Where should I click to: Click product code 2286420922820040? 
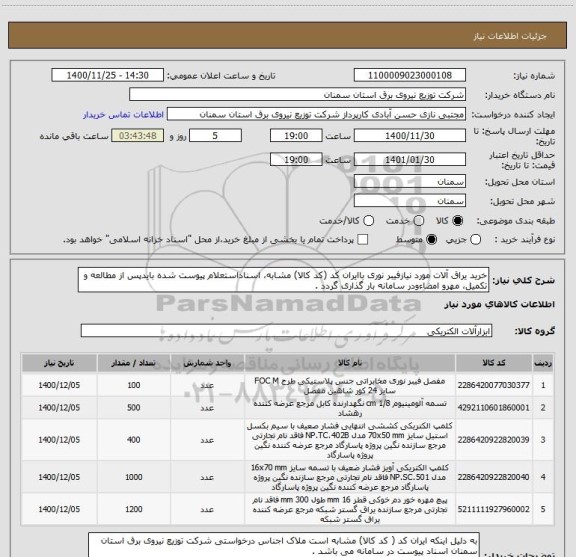(493, 477)
